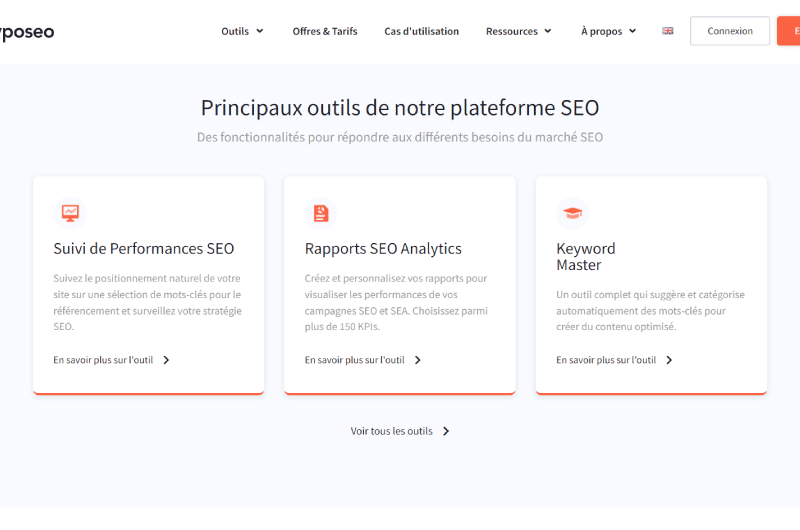Click the orange button beside Connexion
The height and width of the screenshot is (530, 800).
[788, 31]
